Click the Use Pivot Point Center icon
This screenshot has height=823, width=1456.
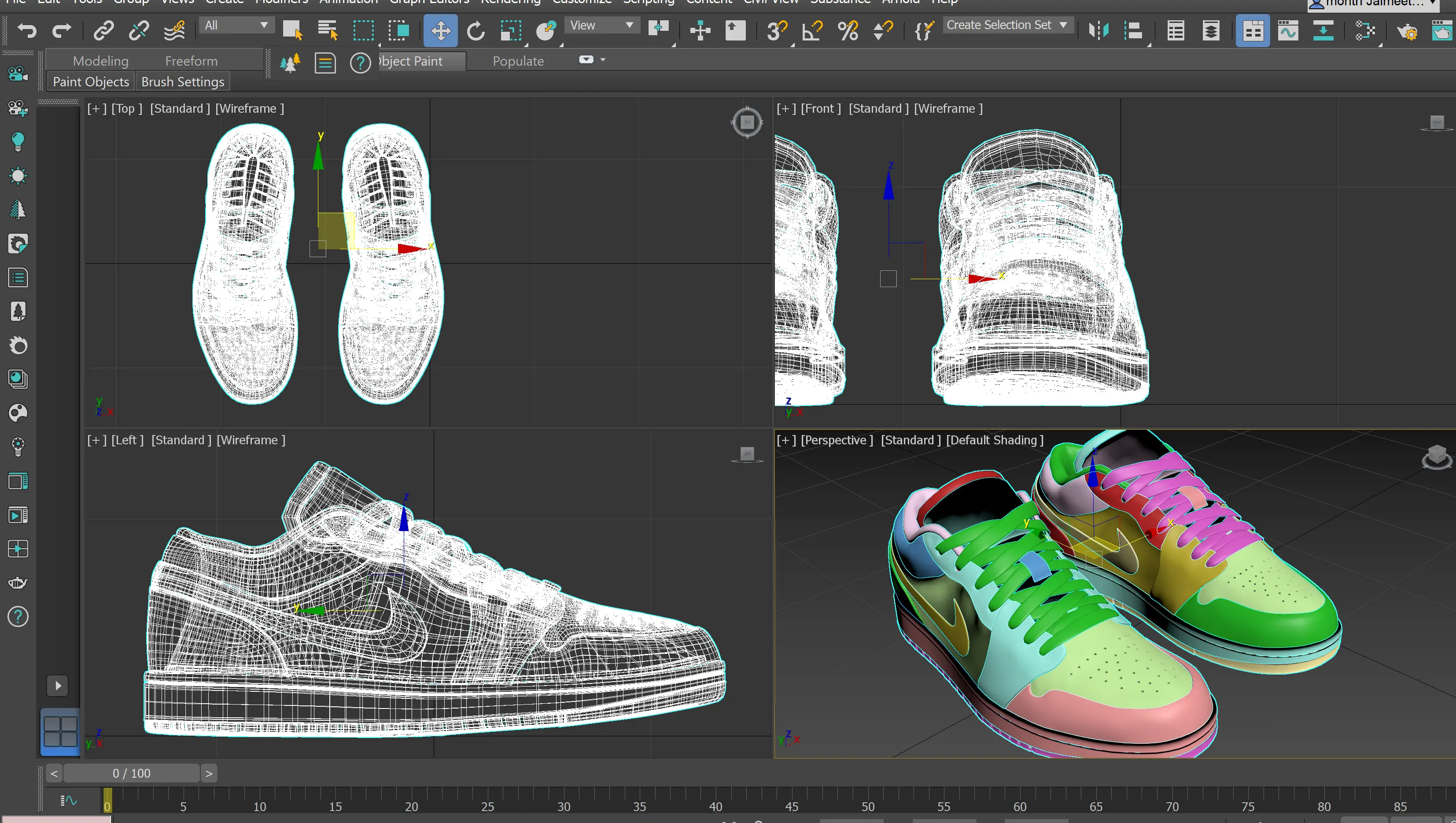[659, 28]
